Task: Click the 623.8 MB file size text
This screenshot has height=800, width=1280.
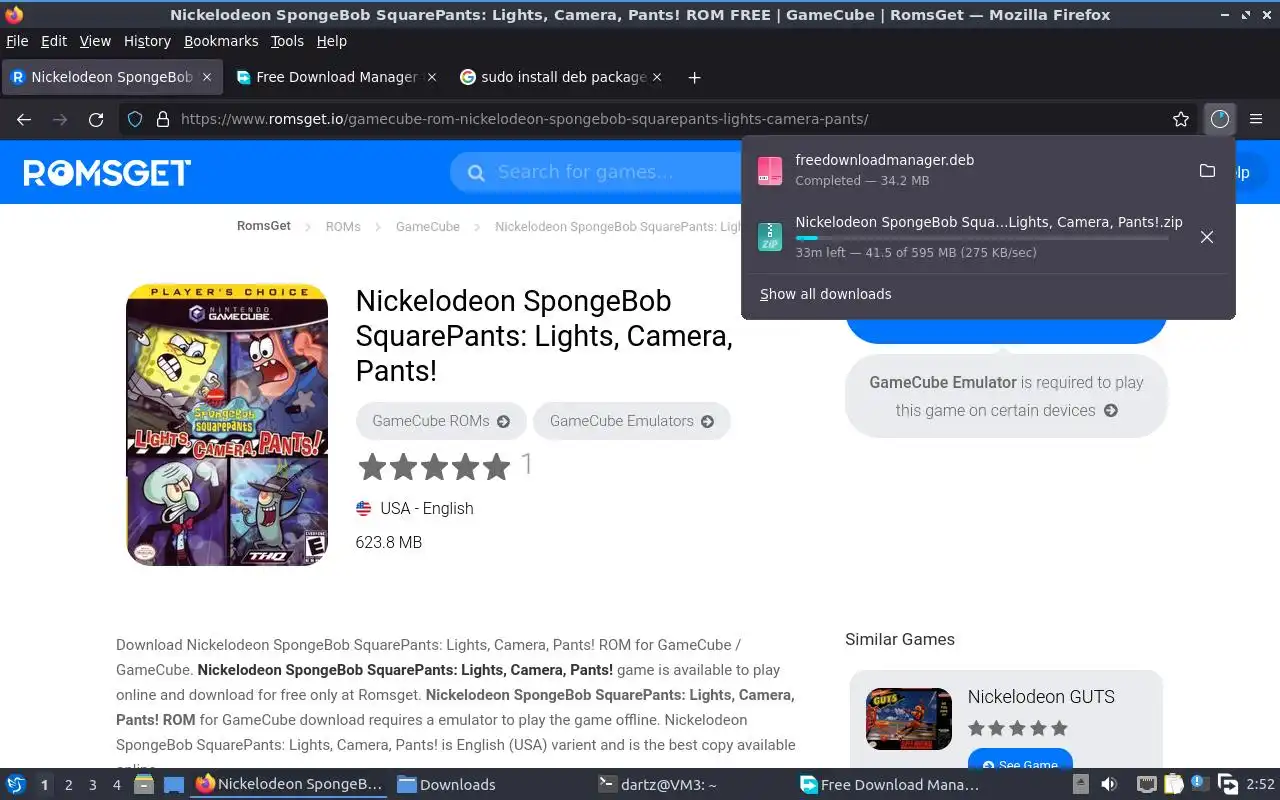Action: 389,542
